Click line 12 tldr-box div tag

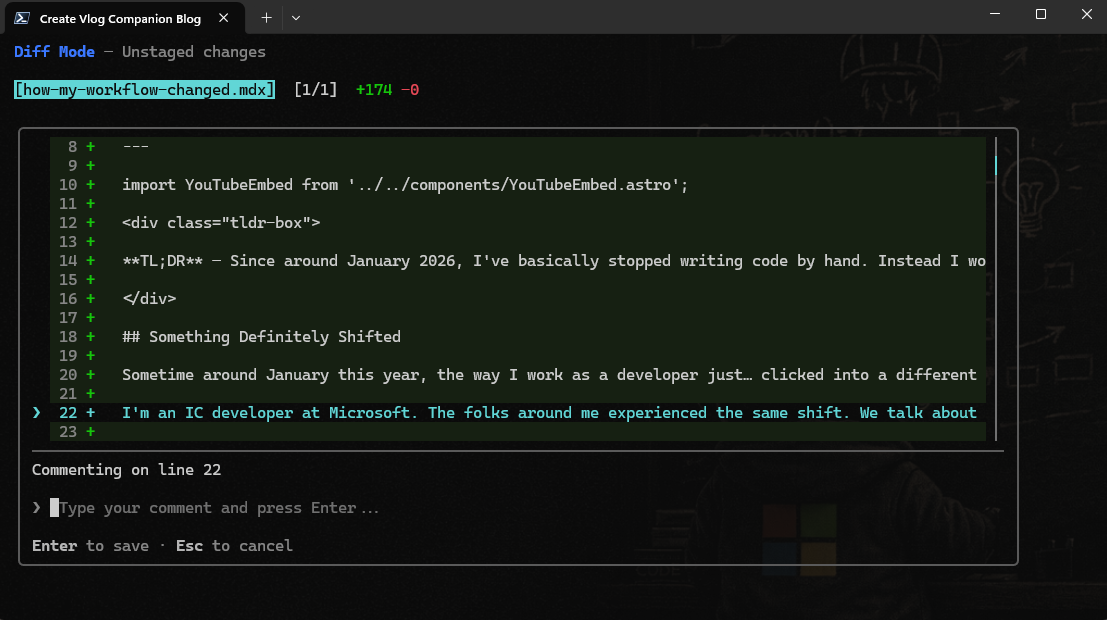pos(221,223)
